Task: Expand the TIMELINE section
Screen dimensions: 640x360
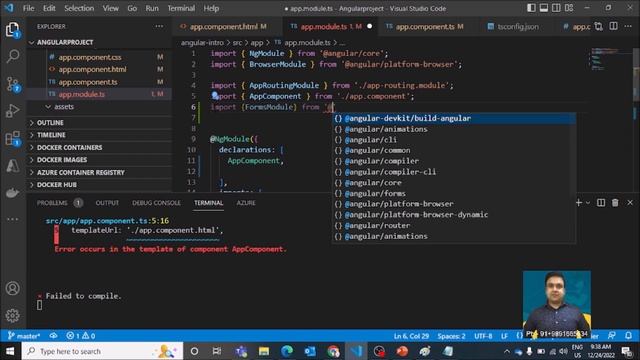Action: point(100,135)
